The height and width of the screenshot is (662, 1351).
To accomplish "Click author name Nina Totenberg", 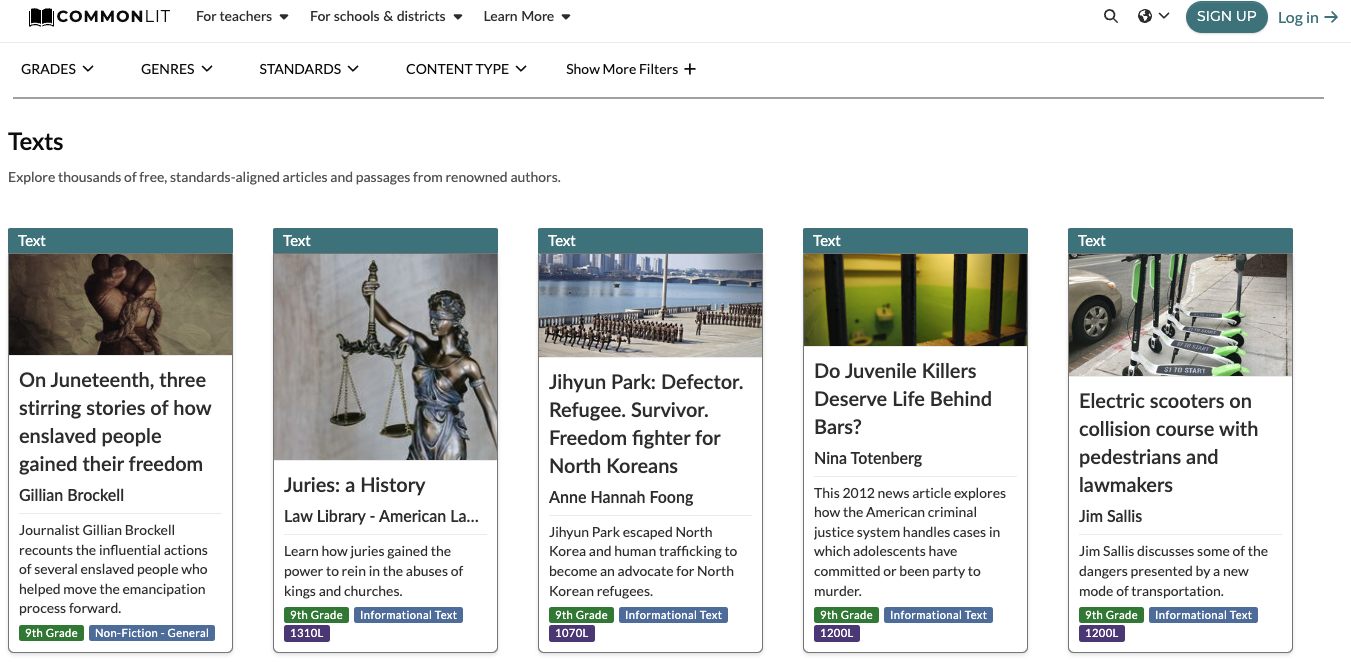I will point(868,458).
